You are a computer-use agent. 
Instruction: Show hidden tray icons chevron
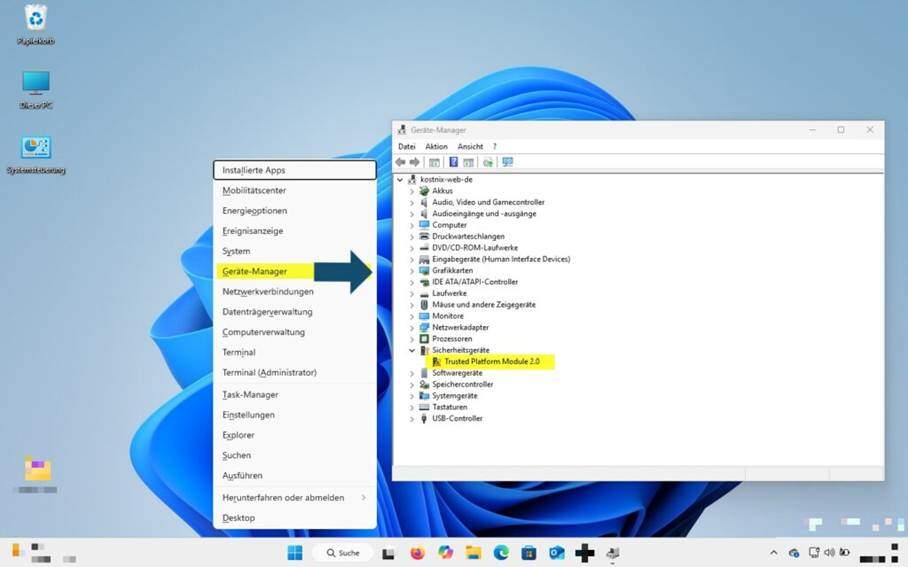pyautogui.click(x=774, y=553)
